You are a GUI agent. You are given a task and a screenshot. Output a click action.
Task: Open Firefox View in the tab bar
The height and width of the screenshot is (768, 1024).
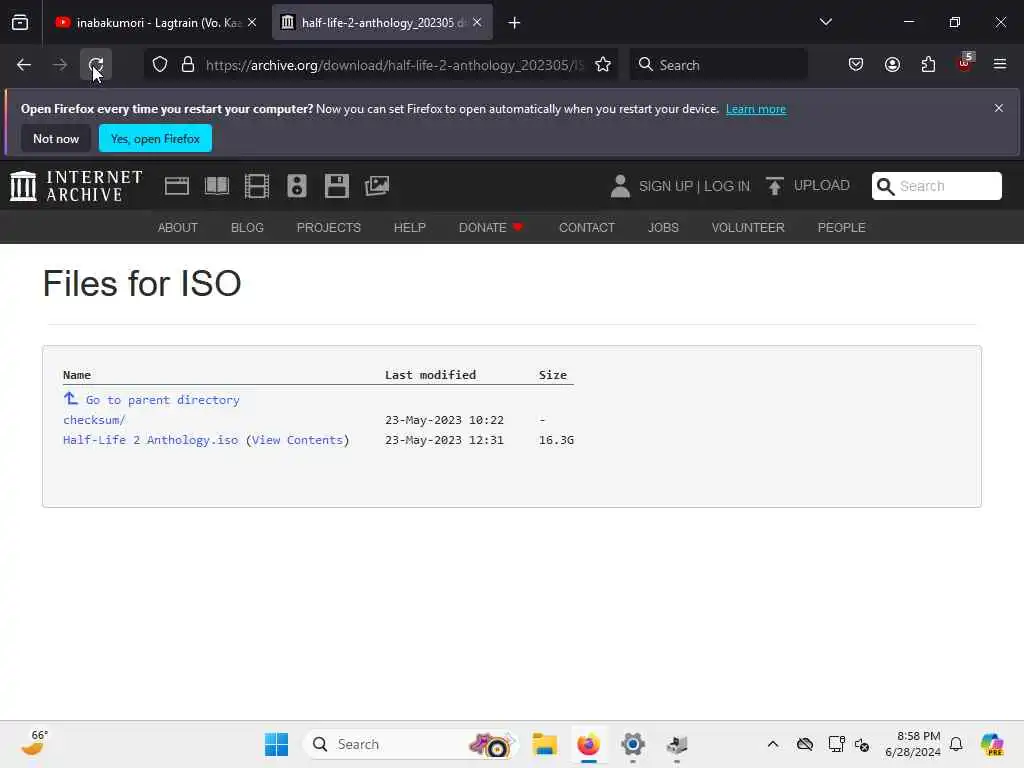pos(20,23)
